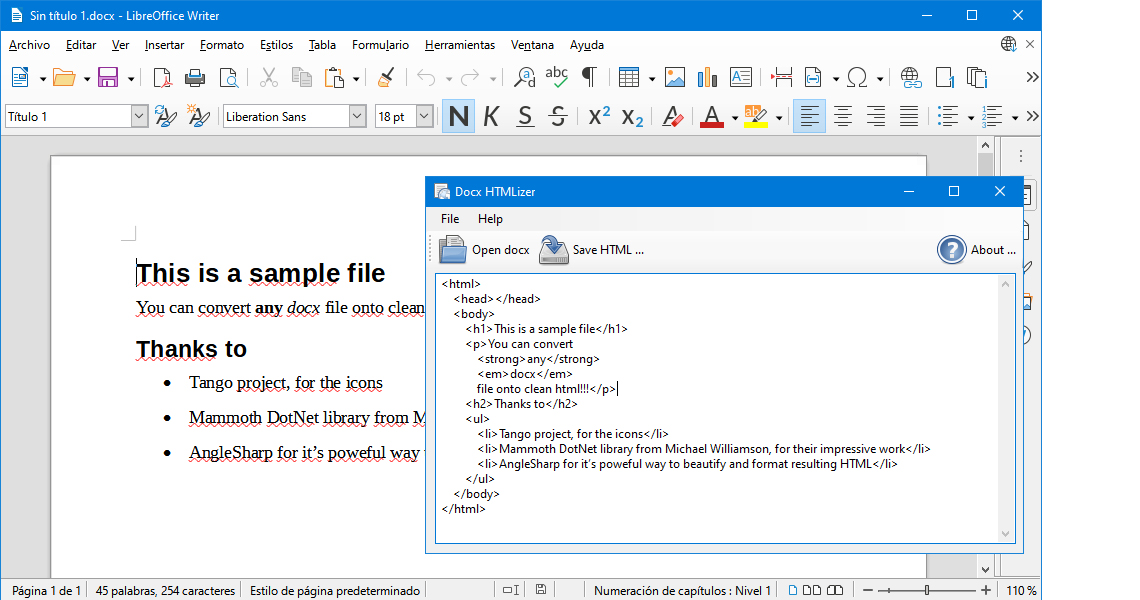Insert an endnote
1140x600 pixels.
pos(976,77)
